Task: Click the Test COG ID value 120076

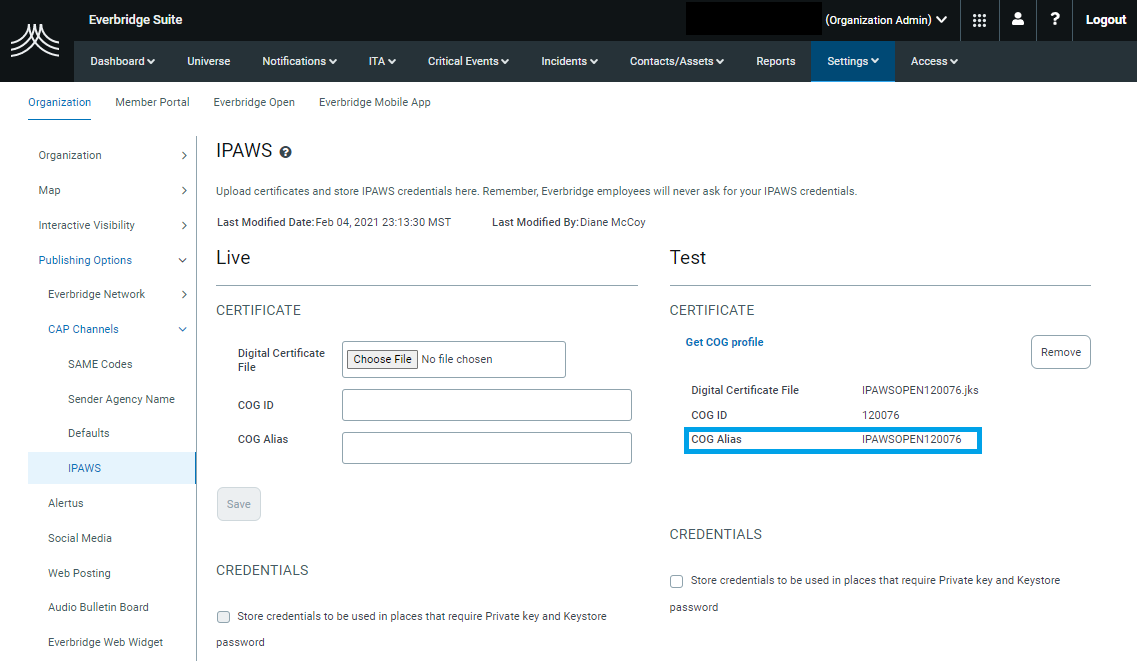Action: (880, 415)
